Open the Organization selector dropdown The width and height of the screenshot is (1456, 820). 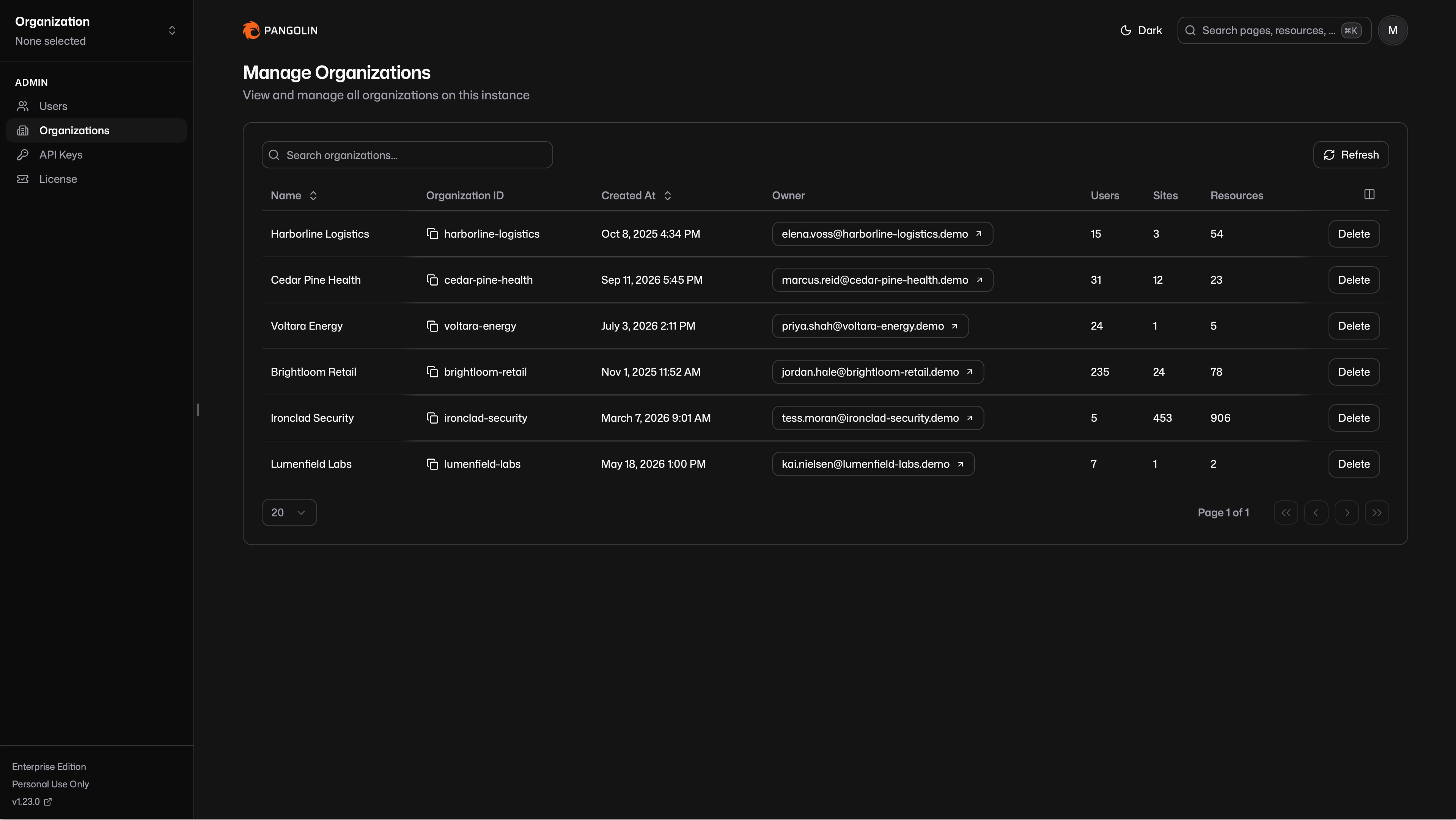(96, 30)
